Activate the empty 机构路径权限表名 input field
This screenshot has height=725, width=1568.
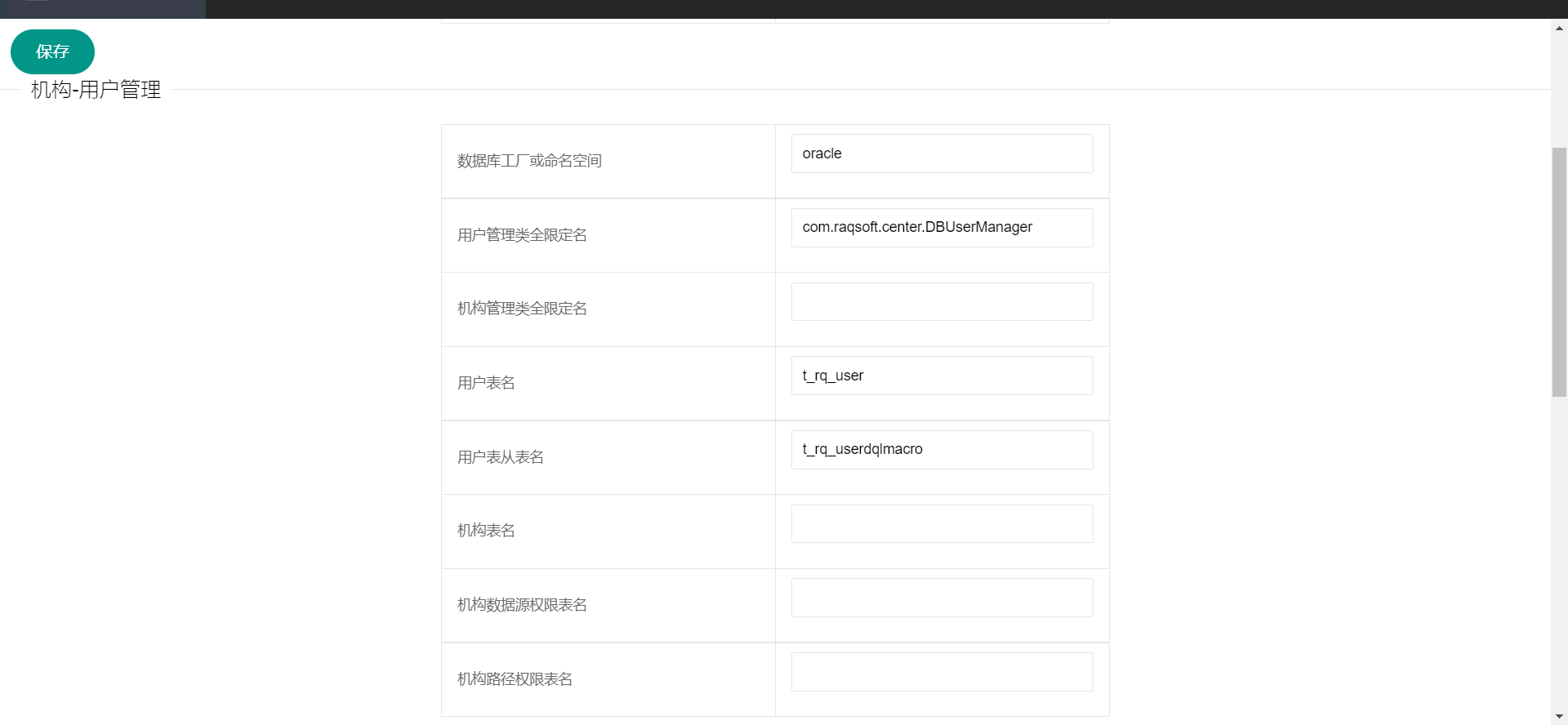click(x=942, y=672)
